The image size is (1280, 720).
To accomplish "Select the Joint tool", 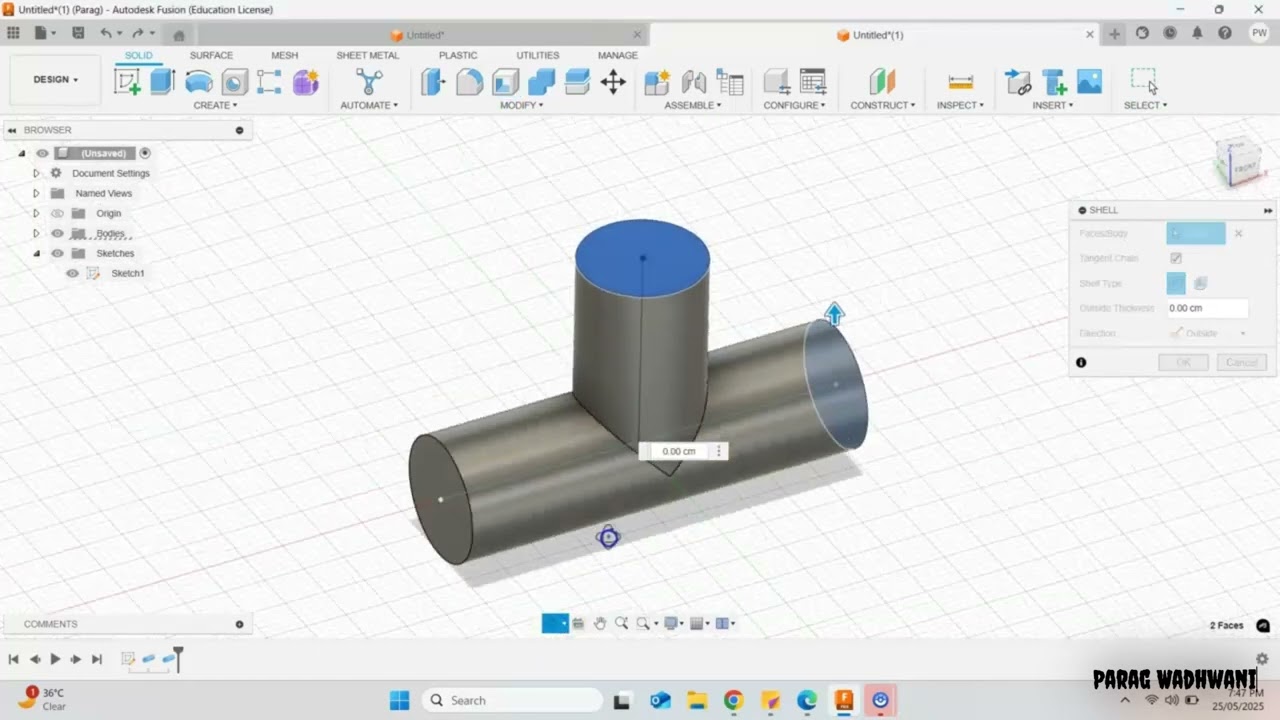I will (694, 82).
